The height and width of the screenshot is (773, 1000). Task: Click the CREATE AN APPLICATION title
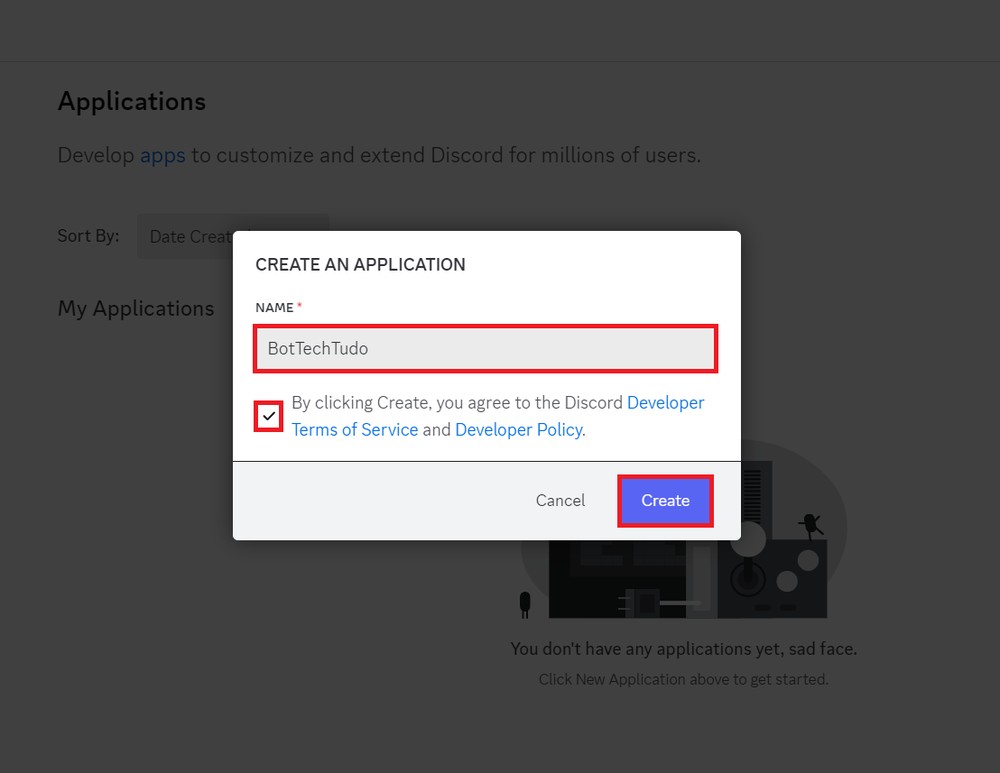(360, 264)
